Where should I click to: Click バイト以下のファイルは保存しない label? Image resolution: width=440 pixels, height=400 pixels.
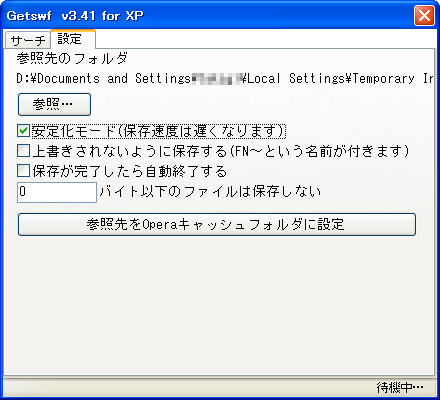[x=210, y=191]
